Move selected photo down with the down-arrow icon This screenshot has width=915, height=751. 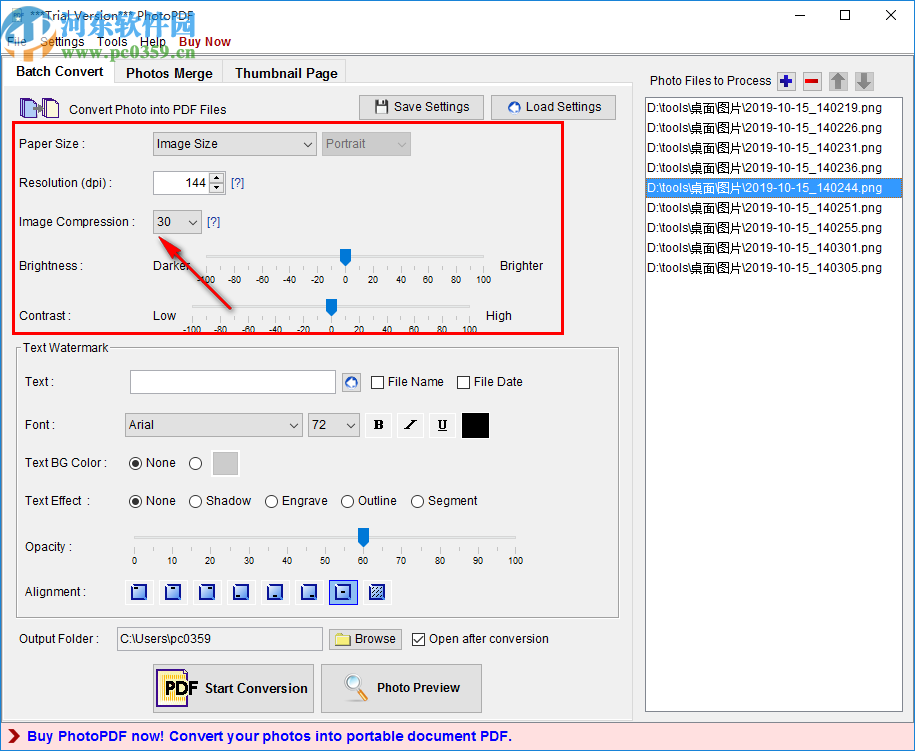[864, 81]
